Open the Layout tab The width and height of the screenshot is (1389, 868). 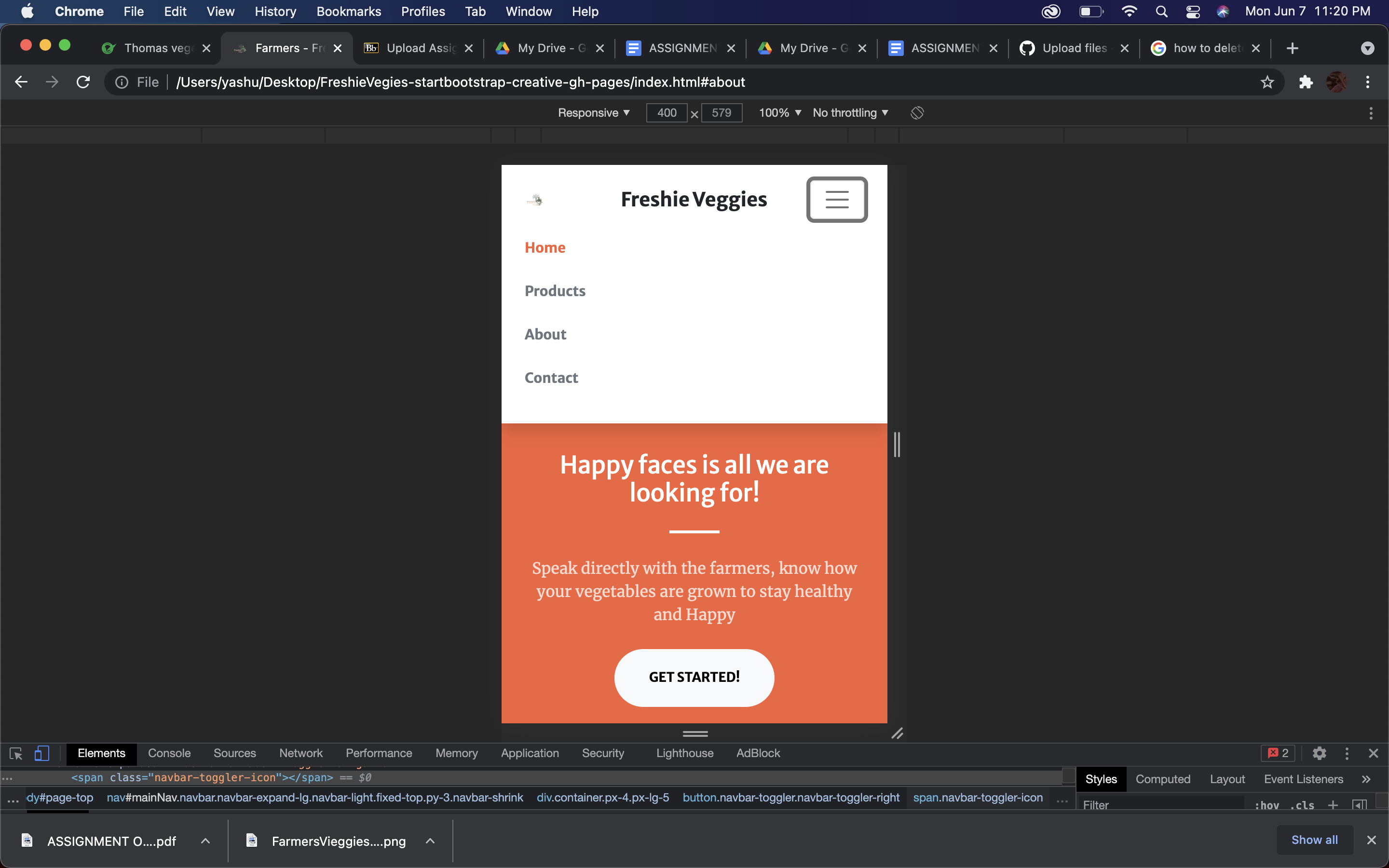[1227, 779]
